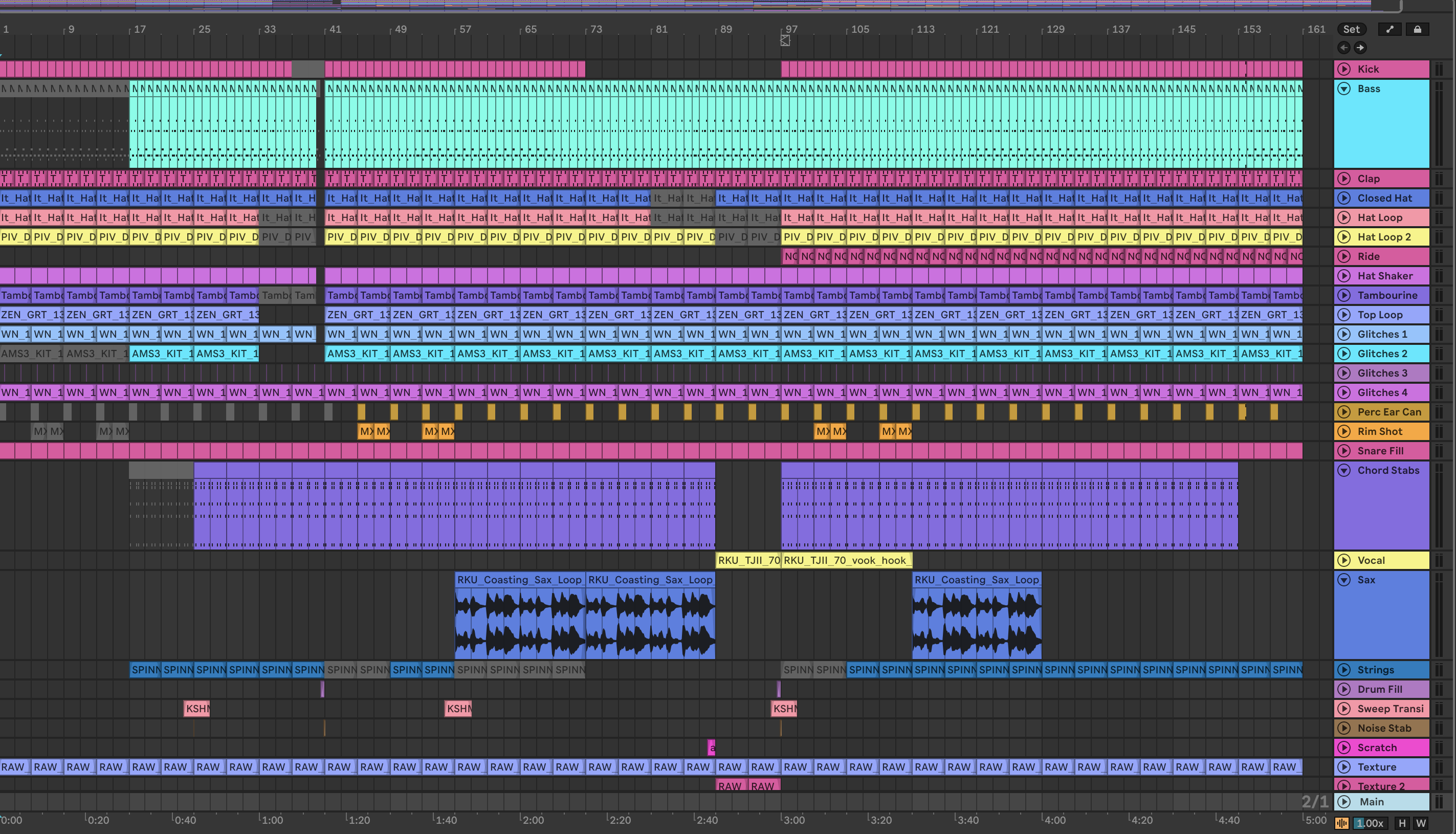1456x834 pixels.
Task: Click the locator marker at bar 97
Action: coord(785,40)
